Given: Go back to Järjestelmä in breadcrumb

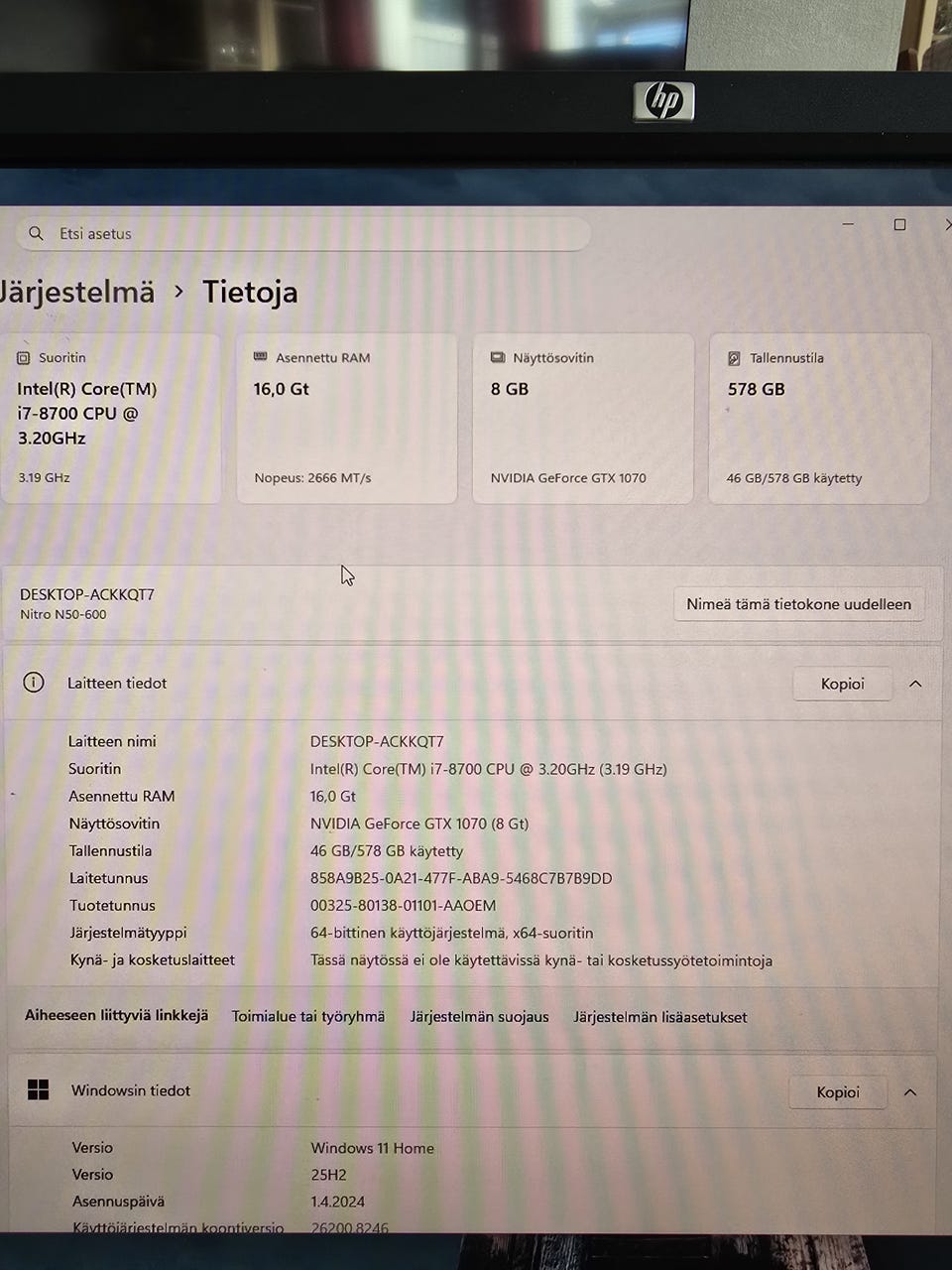Looking at the screenshot, I should [75, 292].
